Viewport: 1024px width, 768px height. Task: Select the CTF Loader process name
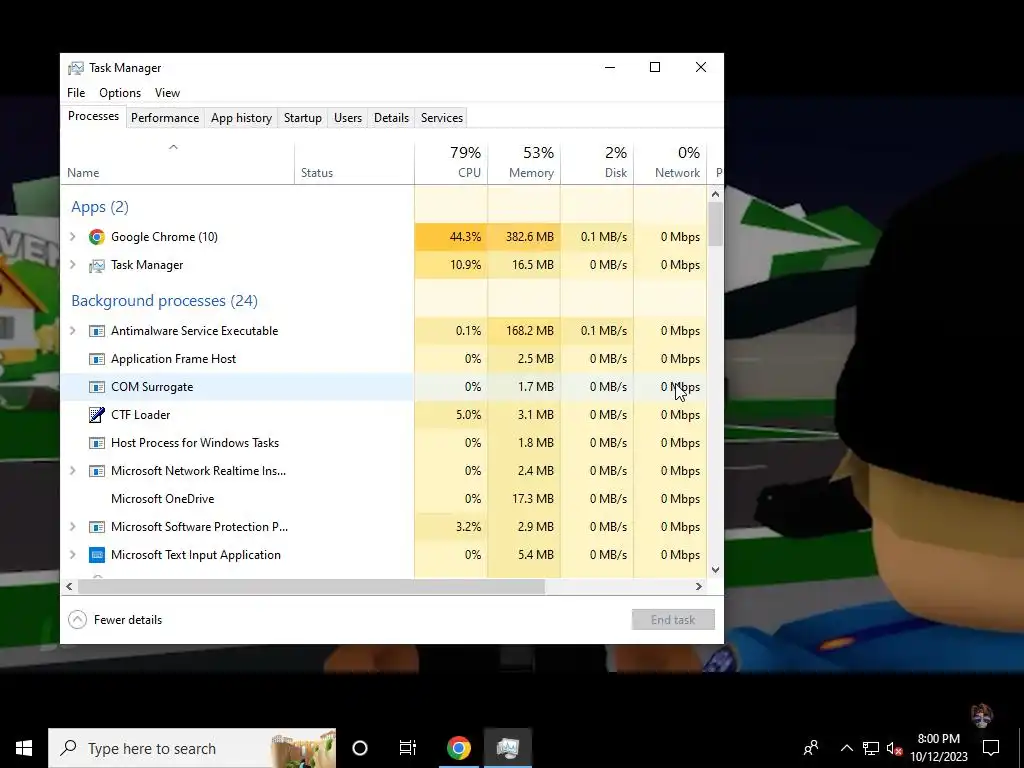[x=140, y=415]
